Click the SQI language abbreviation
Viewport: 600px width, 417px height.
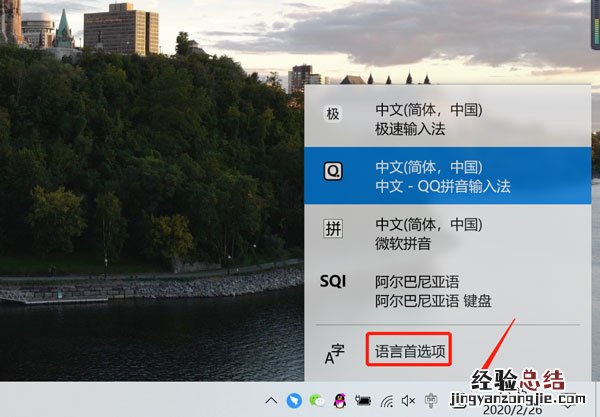[333, 282]
